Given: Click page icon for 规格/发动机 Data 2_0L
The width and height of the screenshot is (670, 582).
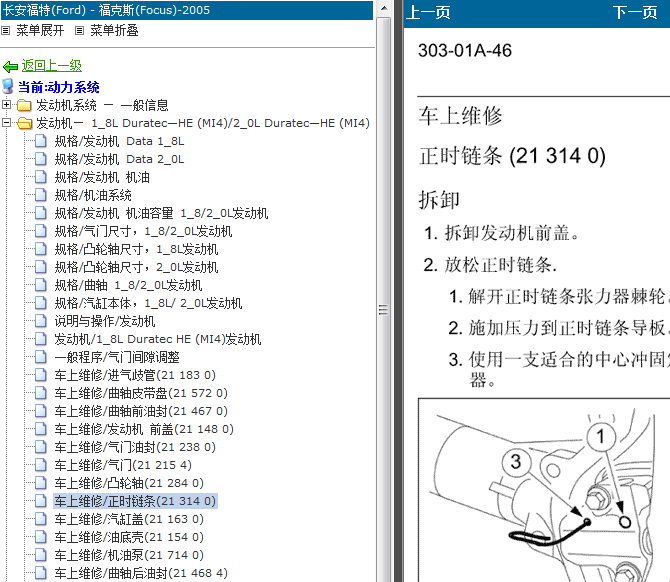Looking at the screenshot, I should click(x=41, y=159).
